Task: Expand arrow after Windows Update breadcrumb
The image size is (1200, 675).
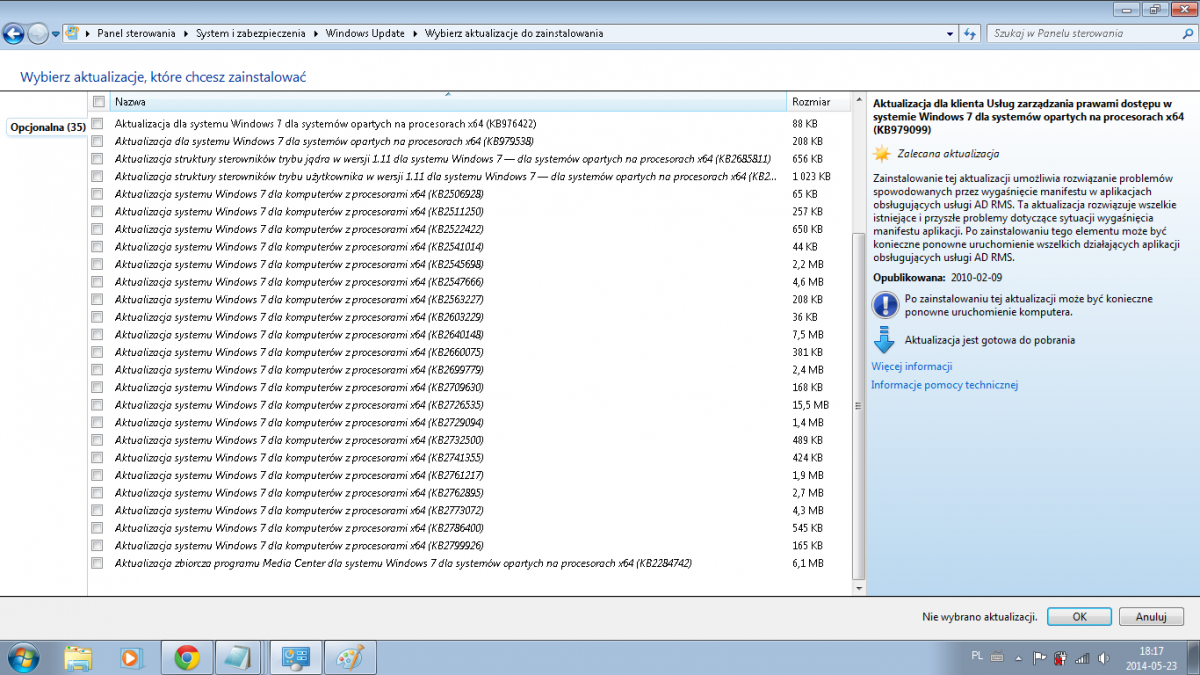Action: click(415, 33)
